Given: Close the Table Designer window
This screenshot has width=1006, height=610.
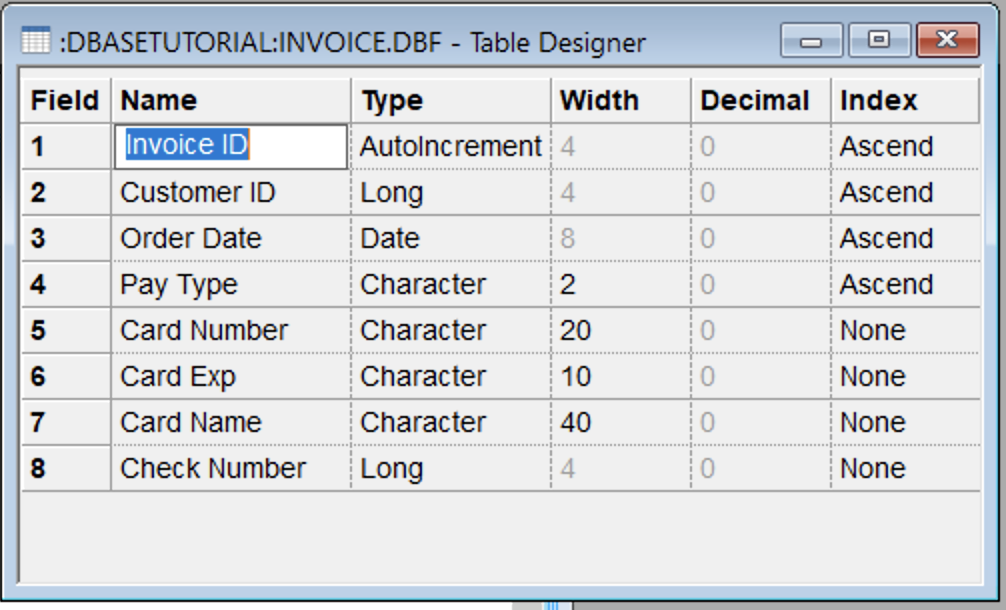Looking at the screenshot, I should (x=946, y=41).
